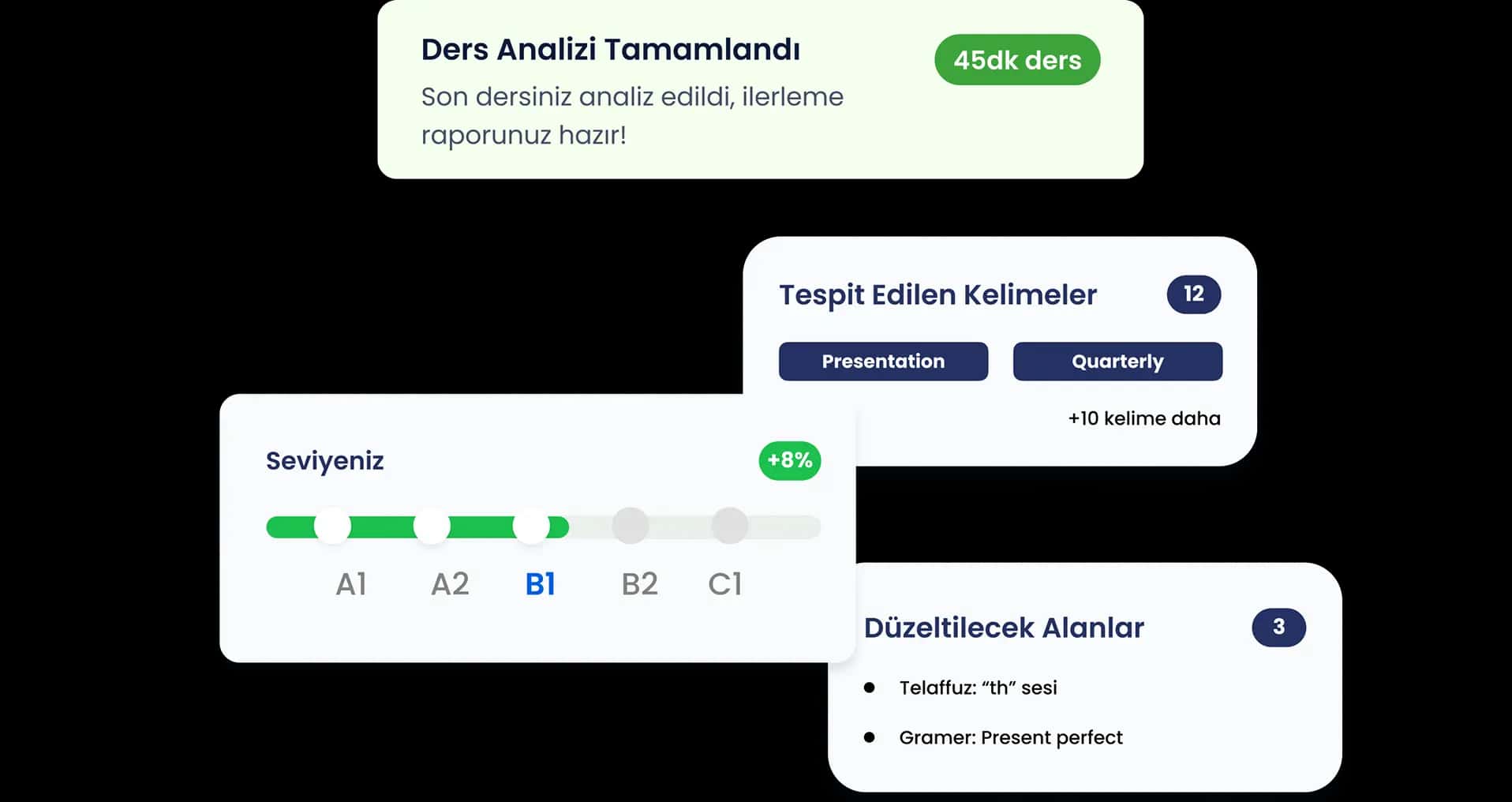The image size is (1512, 802).
Task: Click the green 45dk ders badge
Action: point(1017,60)
